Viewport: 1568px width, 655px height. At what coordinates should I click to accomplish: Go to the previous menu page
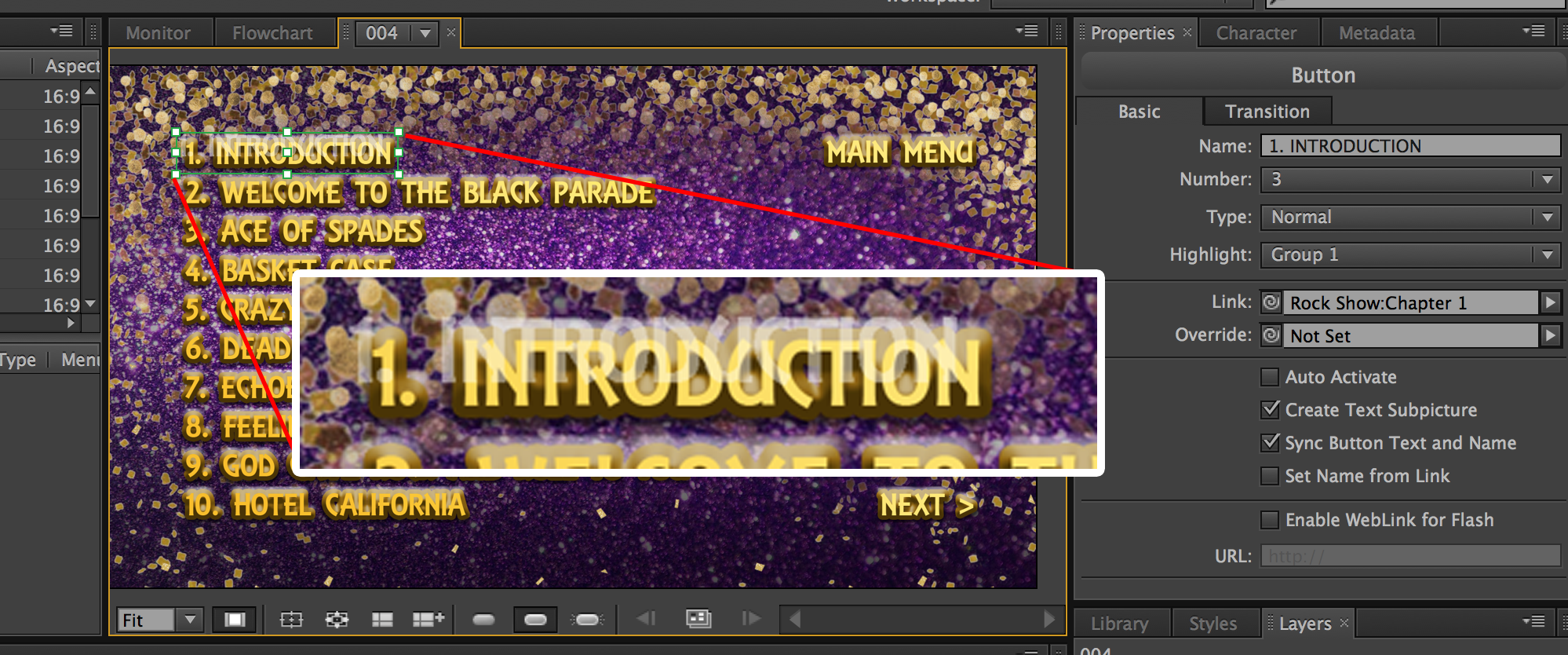click(x=647, y=619)
